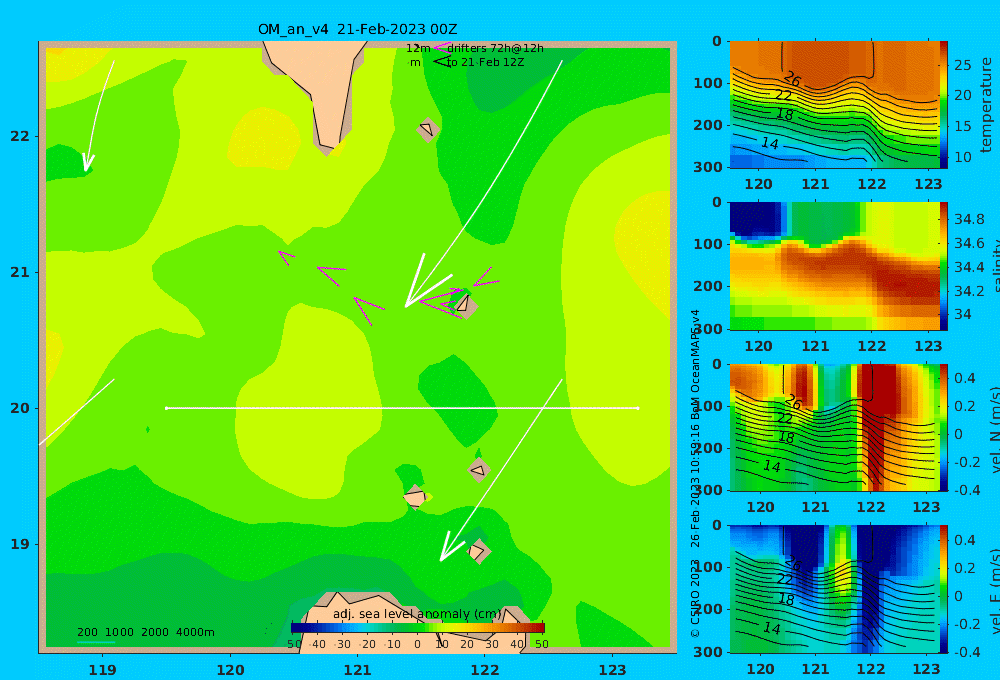The height and width of the screenshot is (680, 1000).
Task: Select the temperature cross-section plot
Action: [x=834, y=105]
